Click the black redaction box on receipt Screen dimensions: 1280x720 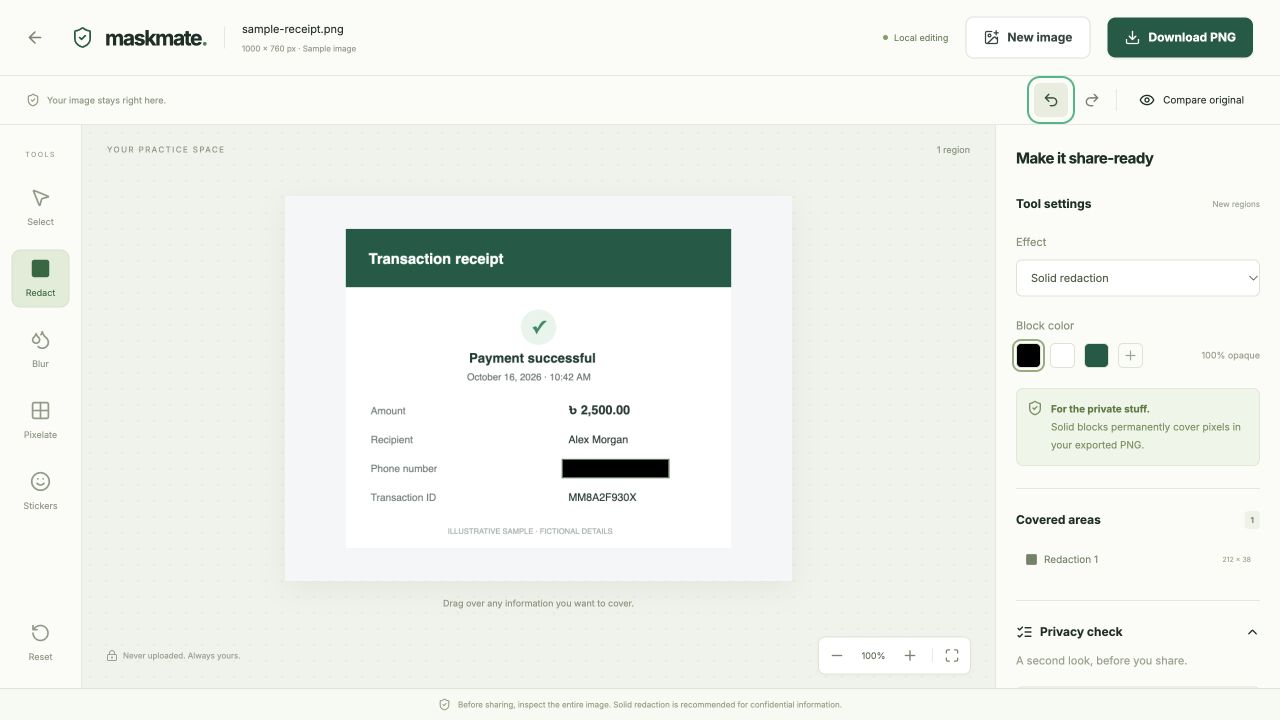click(615, 468)
